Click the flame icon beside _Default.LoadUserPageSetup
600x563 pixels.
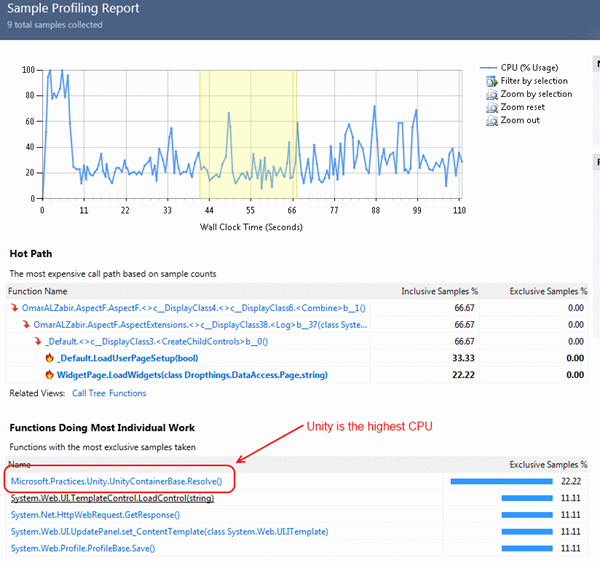[49, 358]
